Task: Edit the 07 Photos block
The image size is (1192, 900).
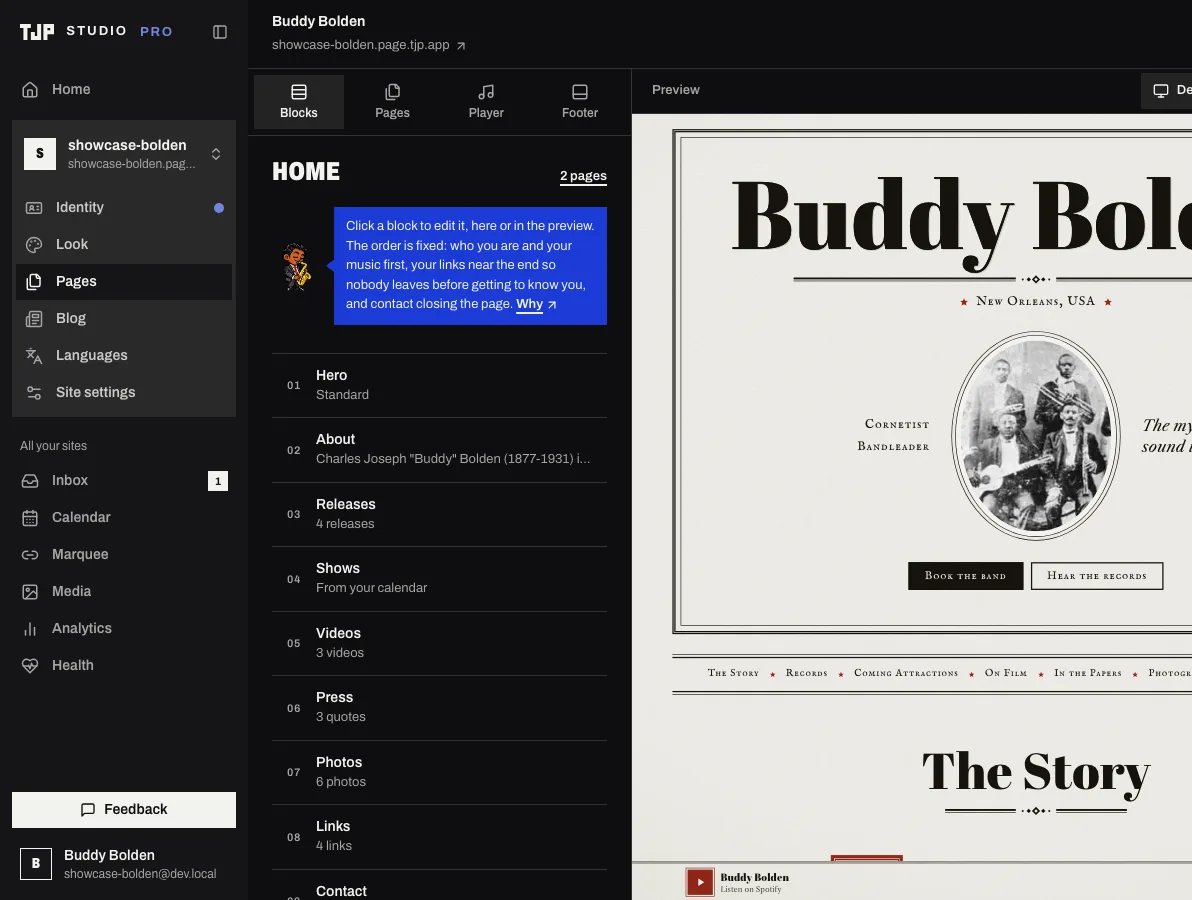Action: click(439, 772)
